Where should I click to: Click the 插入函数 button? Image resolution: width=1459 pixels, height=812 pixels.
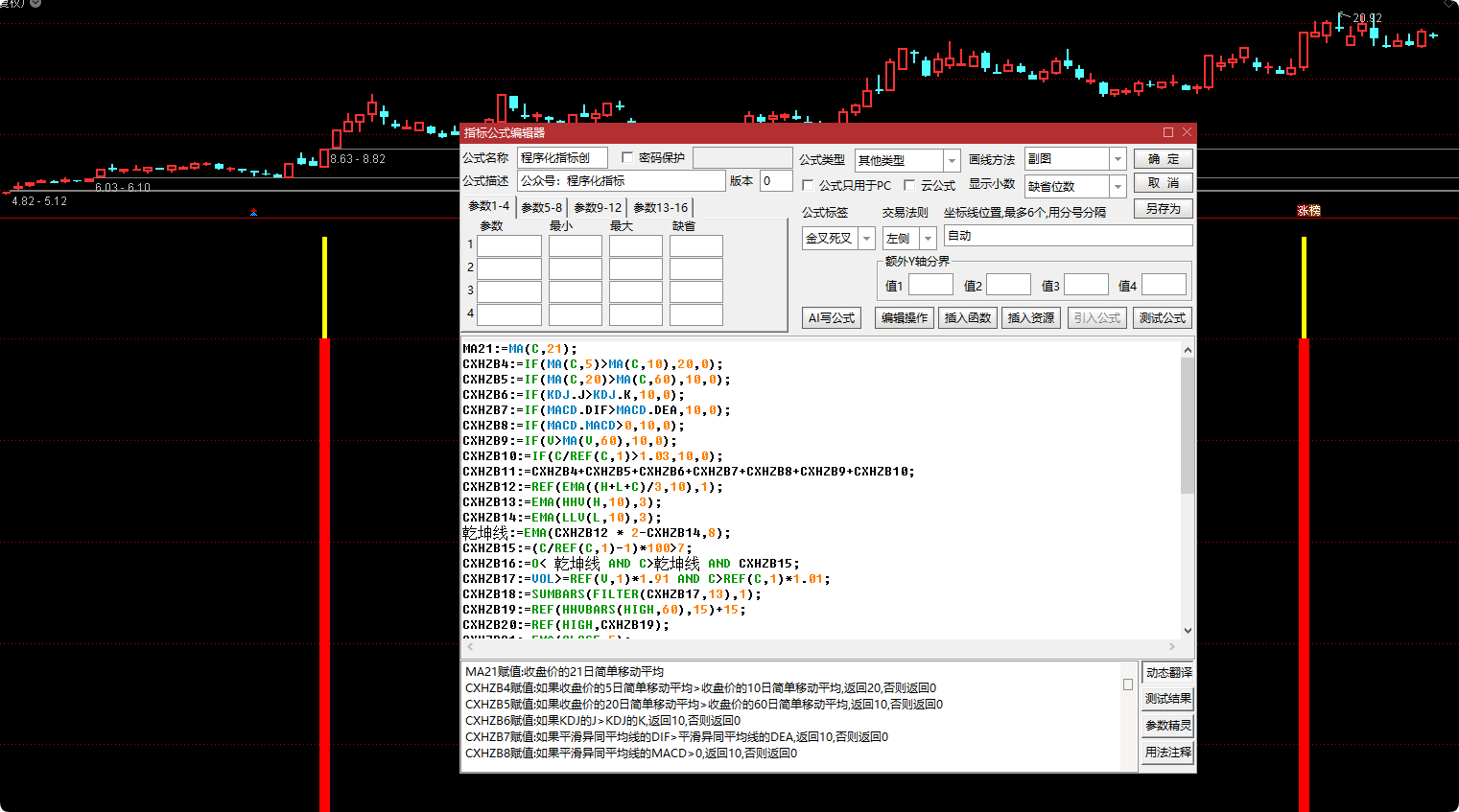coord(967,318)
